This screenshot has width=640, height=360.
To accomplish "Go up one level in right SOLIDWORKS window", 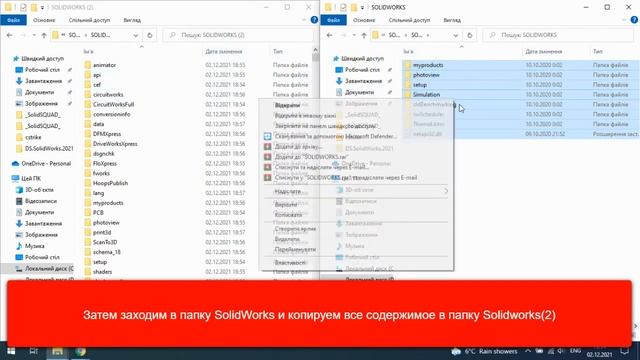I will pos(364,35).
